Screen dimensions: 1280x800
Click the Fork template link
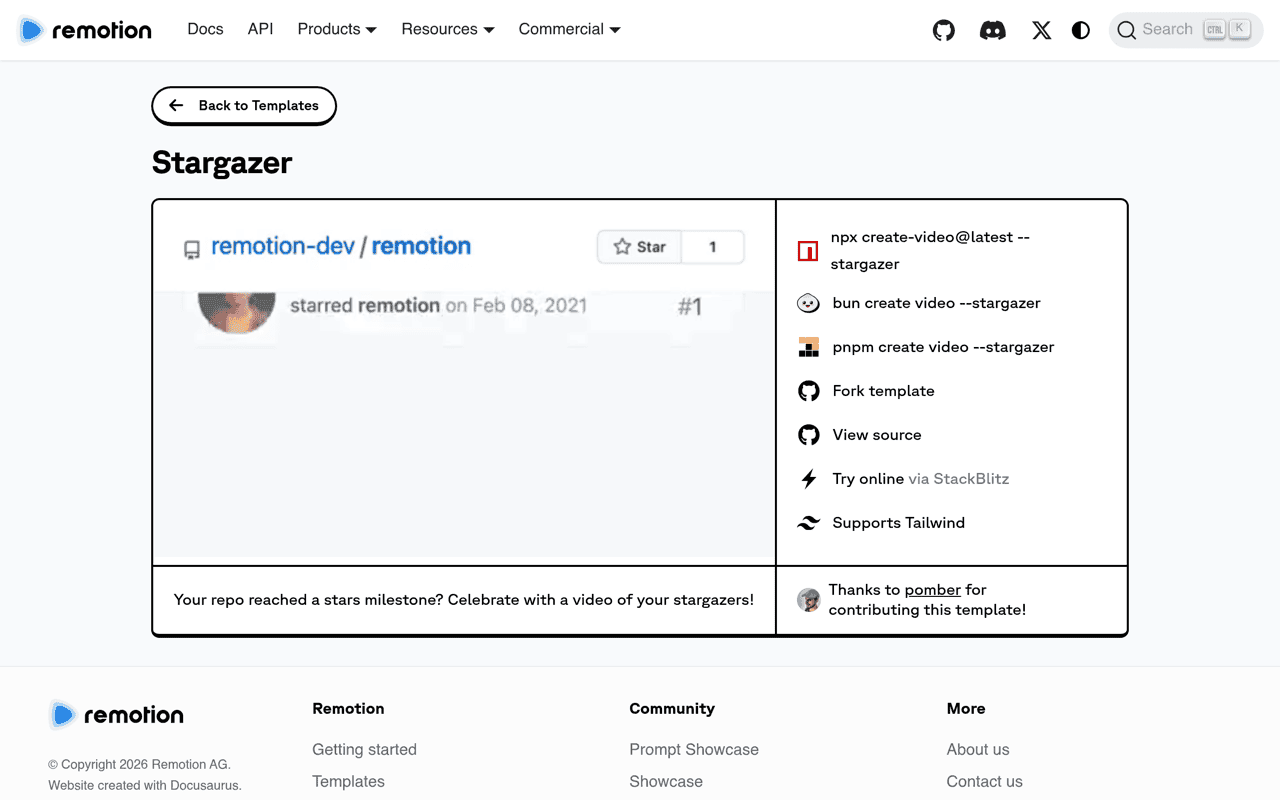pos(883,391)
